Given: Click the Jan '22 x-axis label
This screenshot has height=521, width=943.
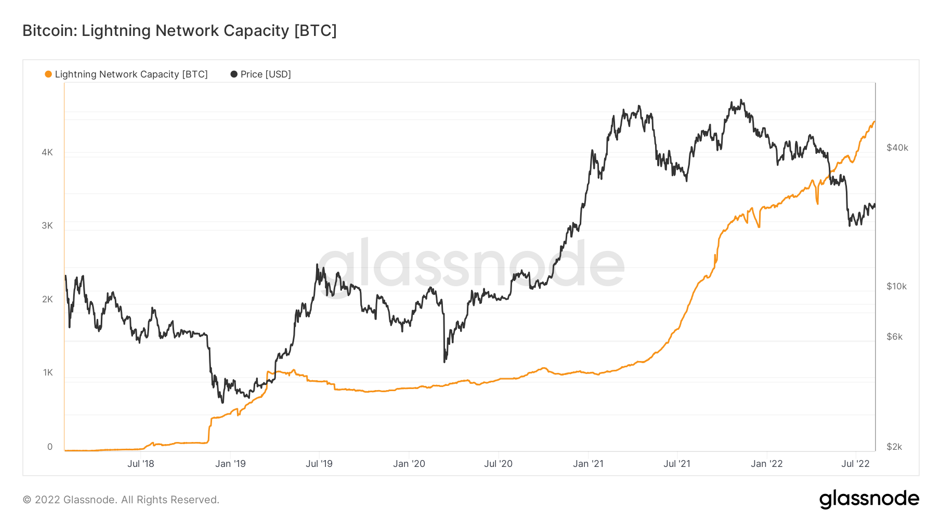Looking at the screenshot, I should coord(767,463).
